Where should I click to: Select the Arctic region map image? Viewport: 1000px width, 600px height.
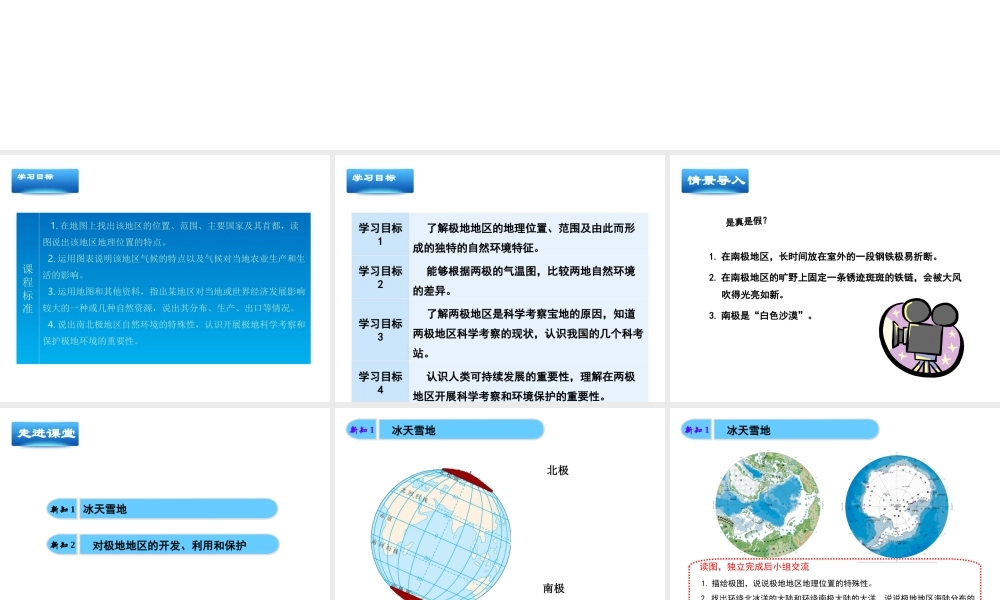(x=767, y=504)
